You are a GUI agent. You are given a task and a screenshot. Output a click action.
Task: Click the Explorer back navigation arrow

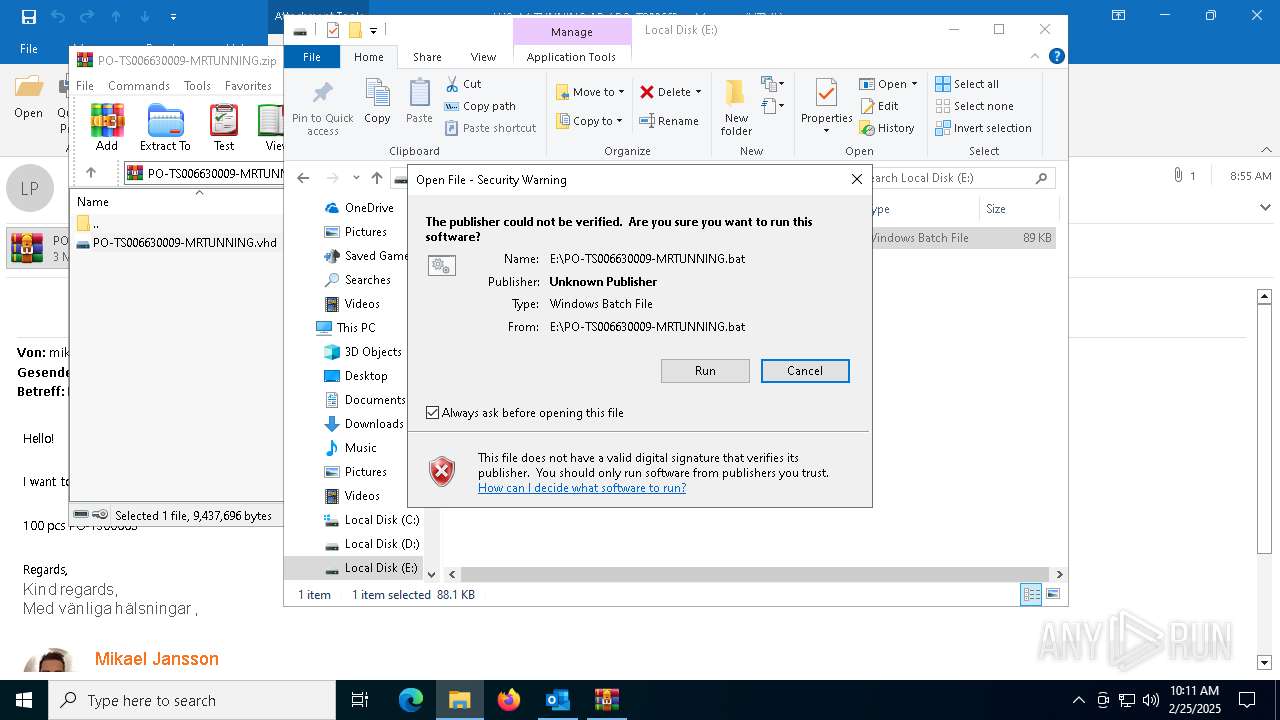303,178
